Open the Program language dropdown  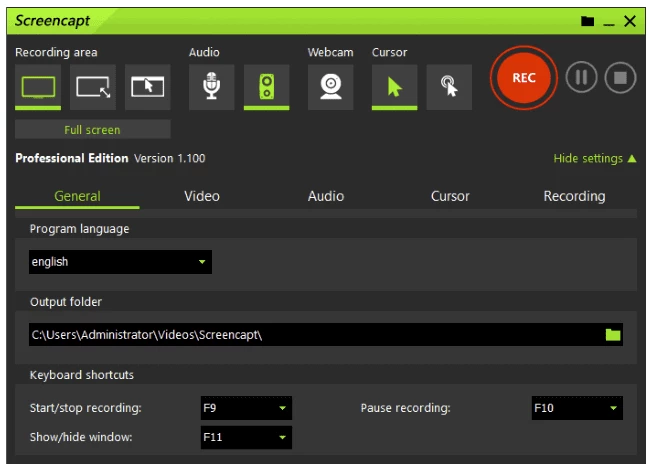(120, 262)
